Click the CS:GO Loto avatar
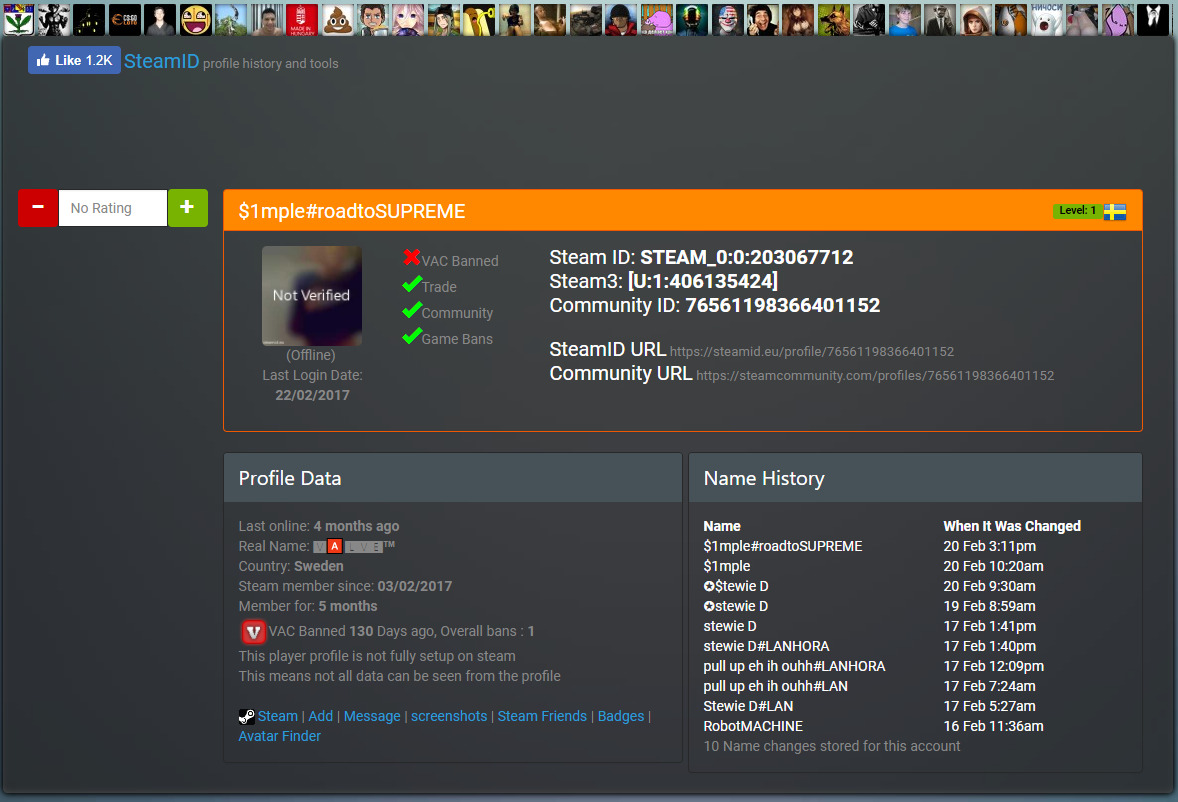1178x802 pixels. 125,20
